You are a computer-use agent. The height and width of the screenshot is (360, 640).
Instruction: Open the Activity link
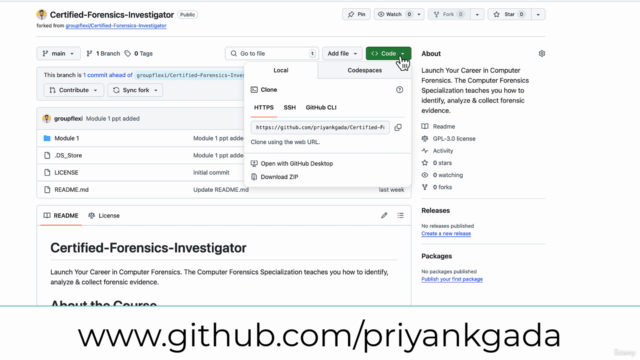click(x=443, y=151)
